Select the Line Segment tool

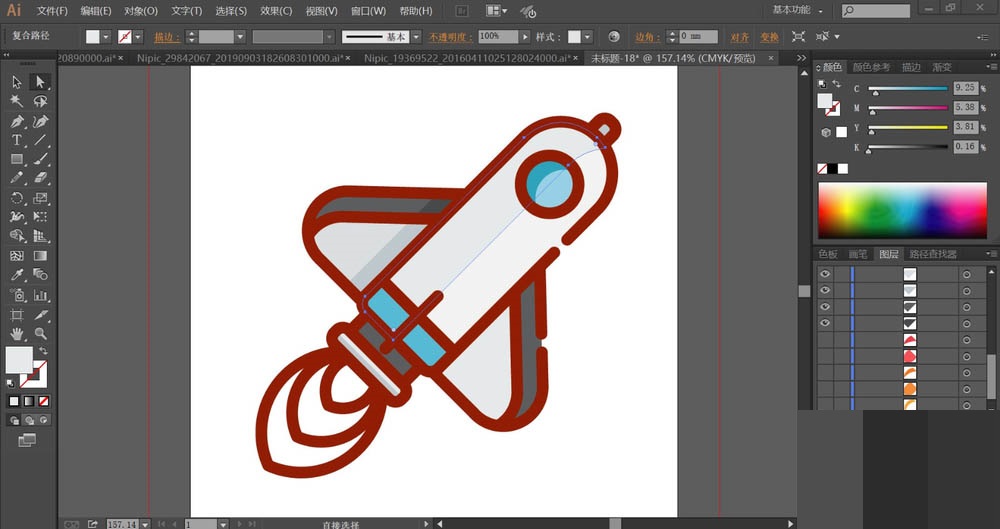(40, 140)
